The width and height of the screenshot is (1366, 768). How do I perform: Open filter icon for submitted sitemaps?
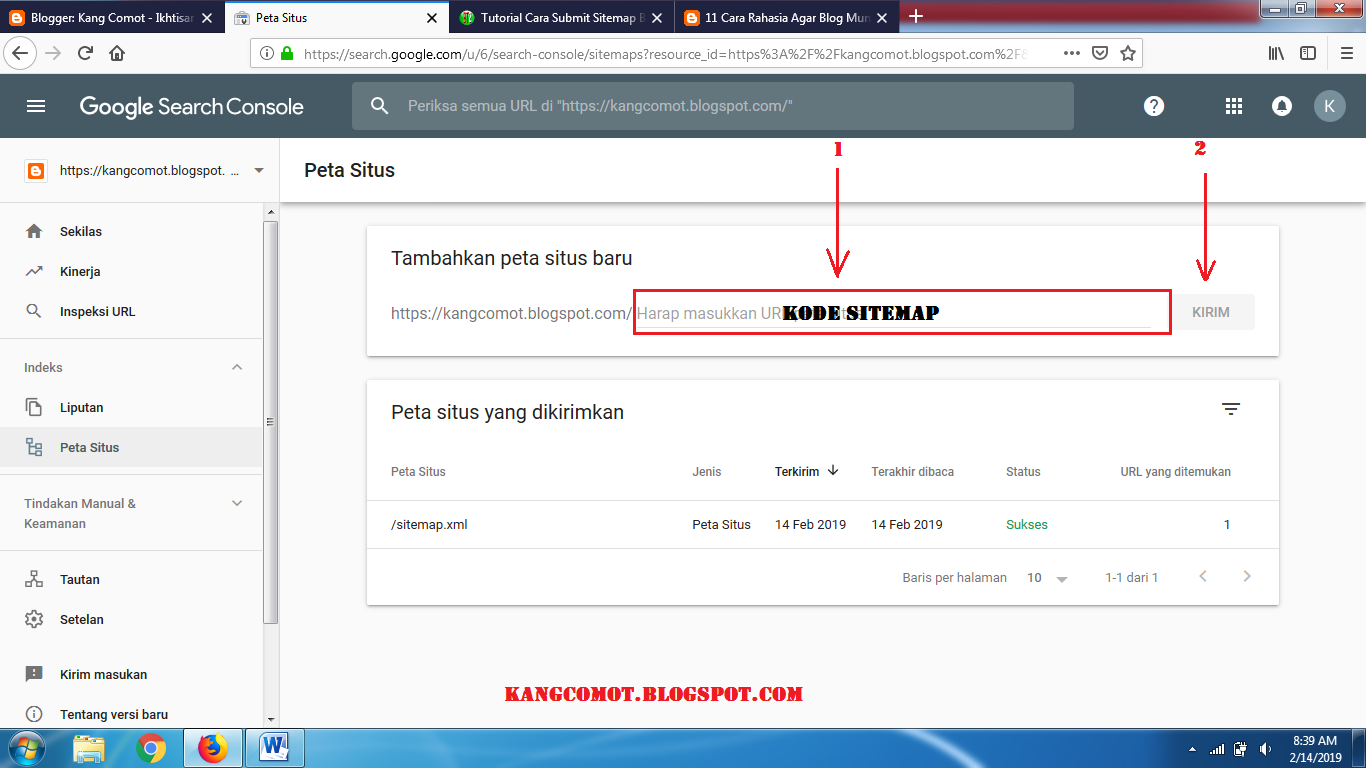pos(1231,409)
